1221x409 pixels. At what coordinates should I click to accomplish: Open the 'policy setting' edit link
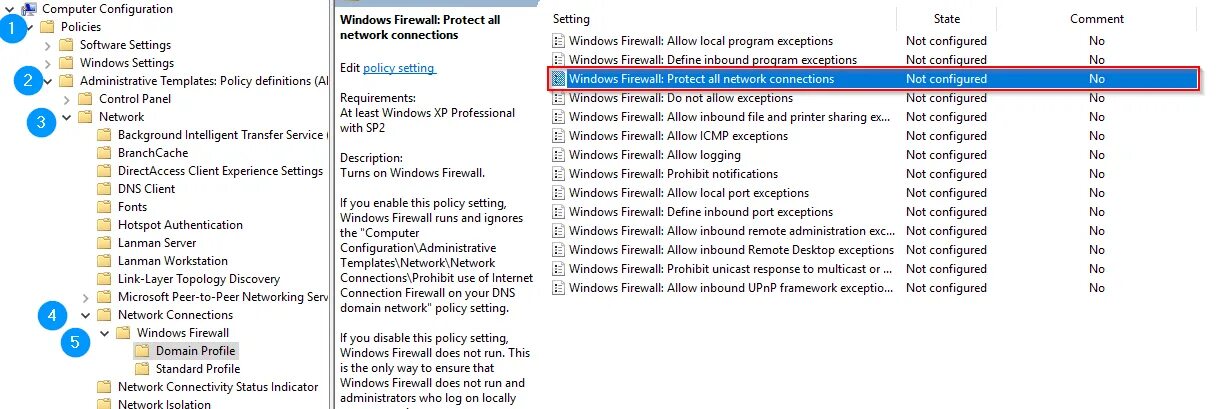399,68
